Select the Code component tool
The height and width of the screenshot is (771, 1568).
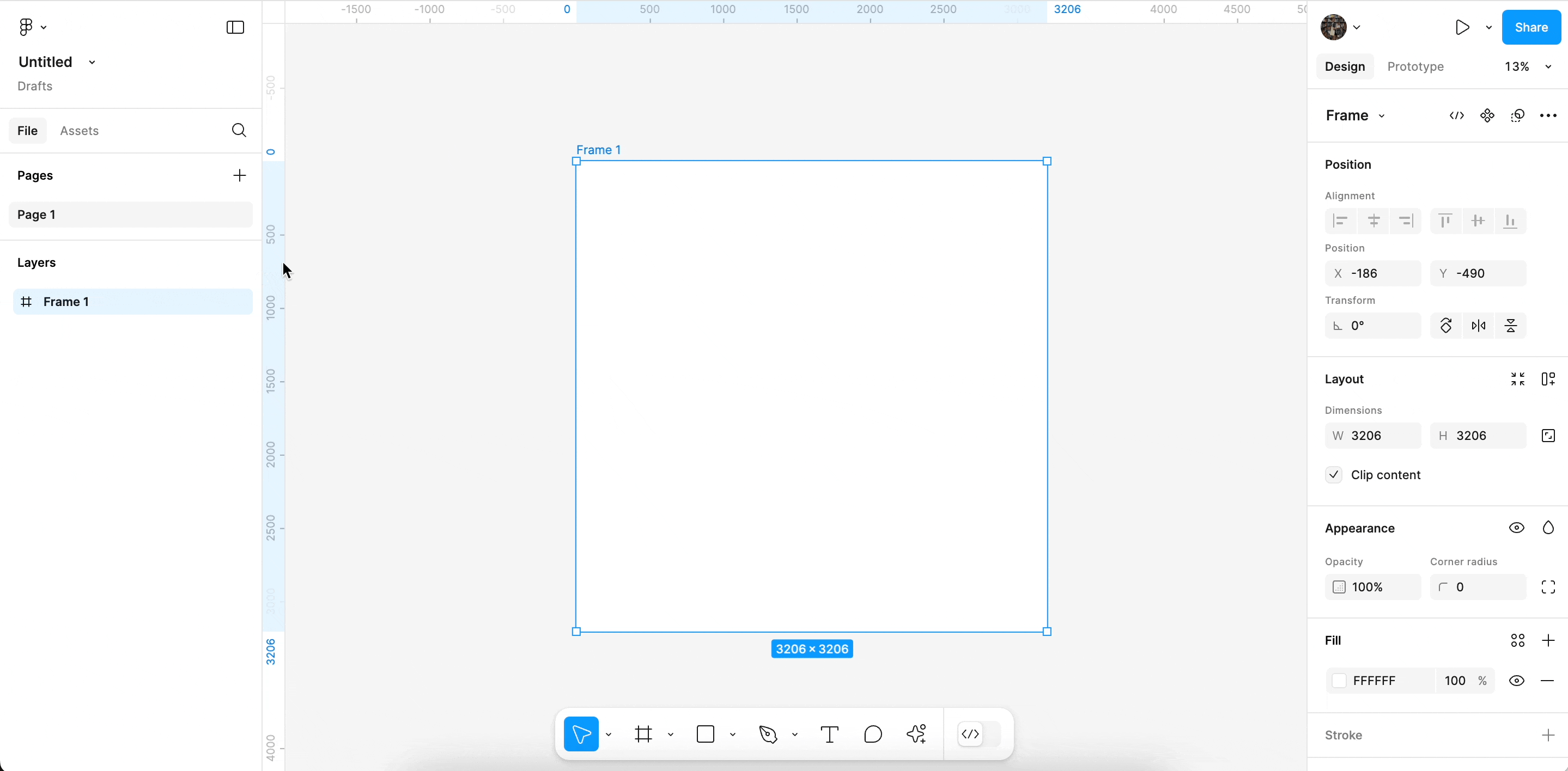tap(970, 733)
